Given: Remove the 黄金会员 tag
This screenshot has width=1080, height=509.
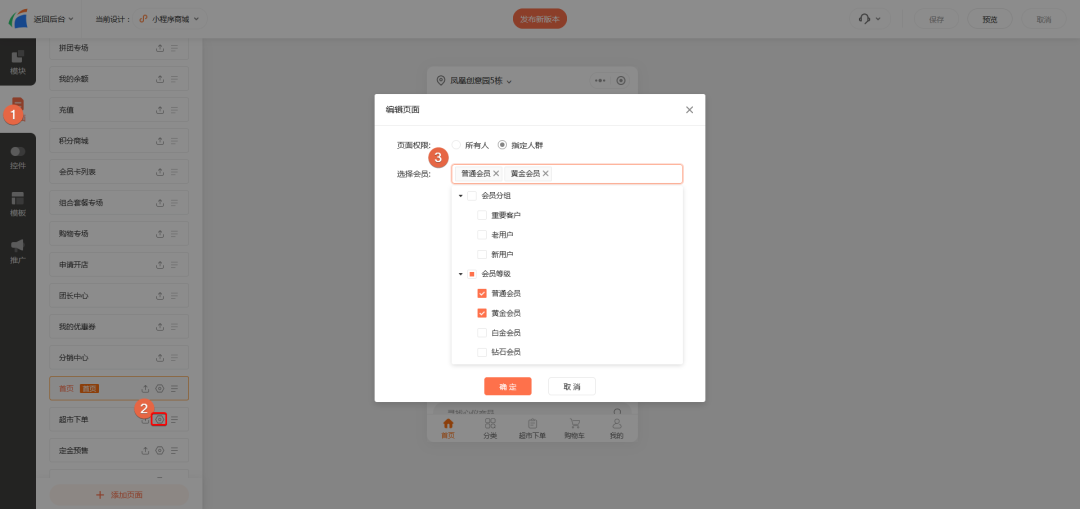Looking at the screenshot, I should pos(546,174).
